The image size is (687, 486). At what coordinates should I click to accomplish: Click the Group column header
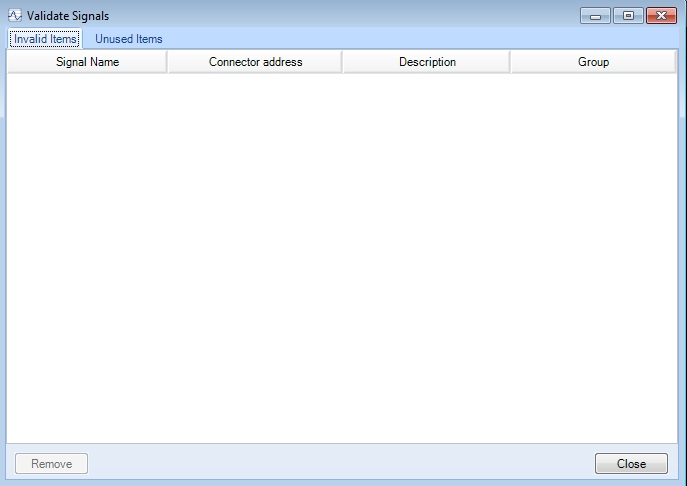[593, 62]
